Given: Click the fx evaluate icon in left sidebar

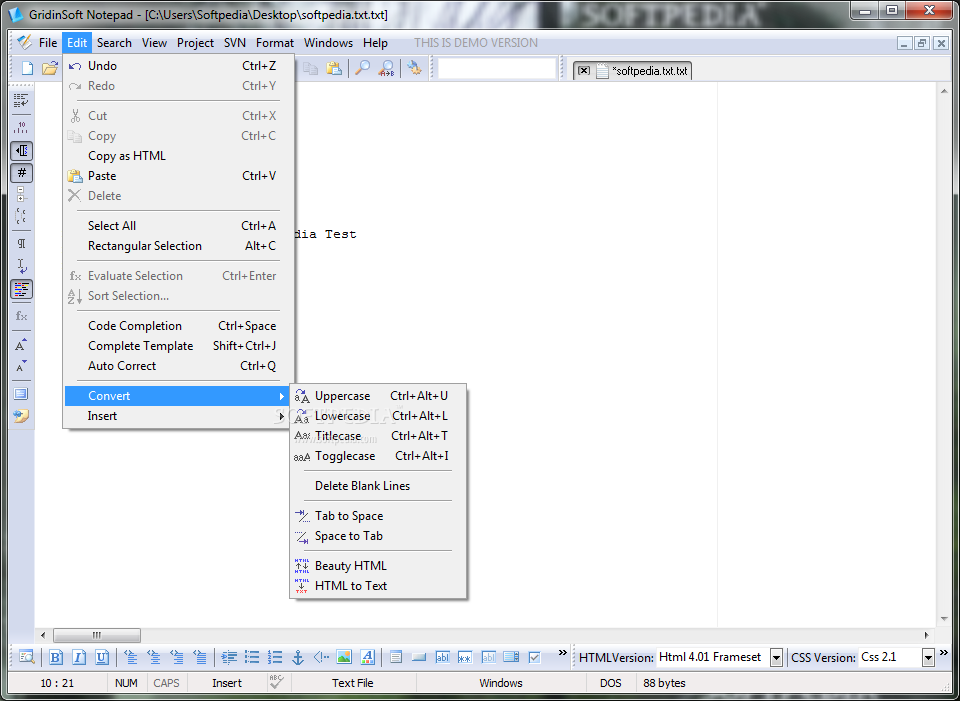Looking at the screenshot, I should (x=21, y=316).
